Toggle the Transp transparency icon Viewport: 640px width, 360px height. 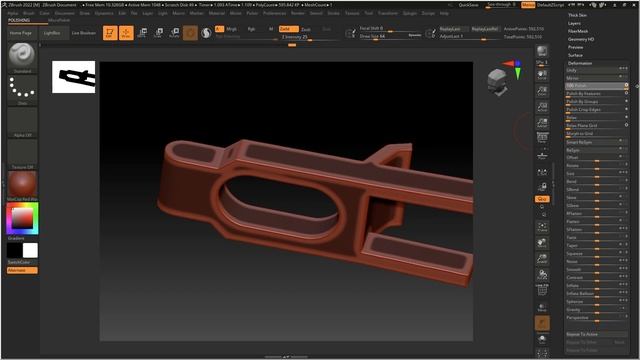click(542, 307)
